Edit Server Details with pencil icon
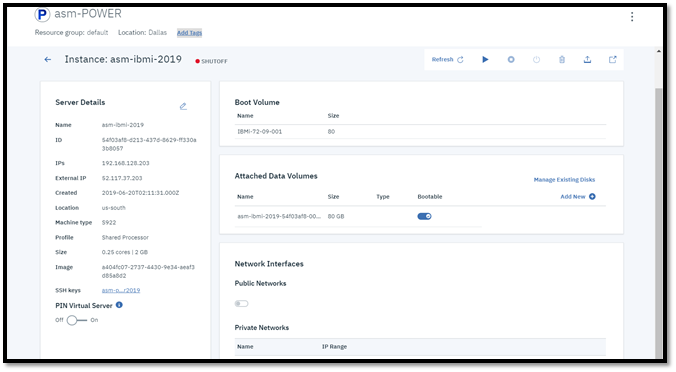Viewport: 676px width, 372px height. [183, 106]
